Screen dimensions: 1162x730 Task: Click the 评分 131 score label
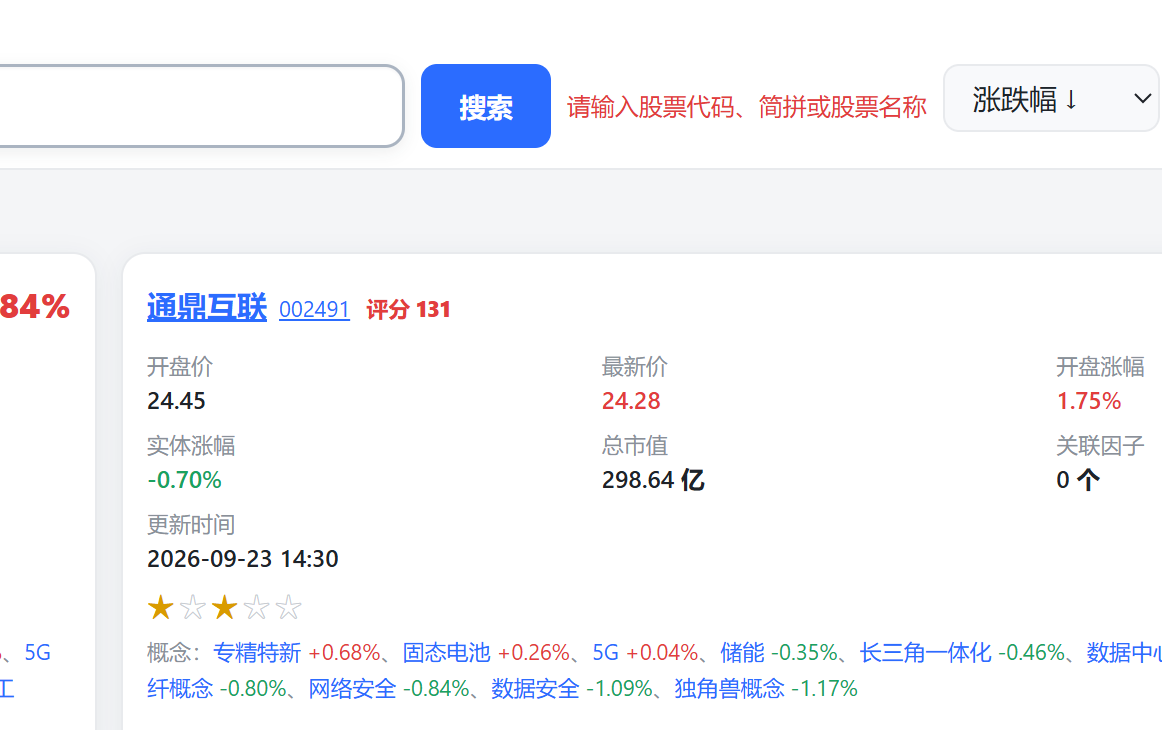[x=408, y=309]
